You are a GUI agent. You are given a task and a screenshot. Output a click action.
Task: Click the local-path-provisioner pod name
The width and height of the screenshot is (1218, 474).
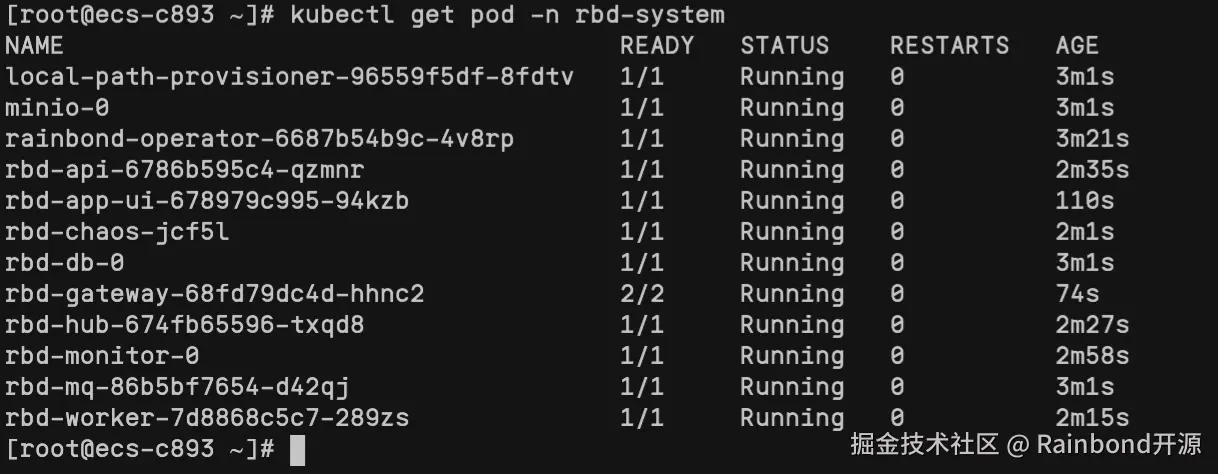289,77
